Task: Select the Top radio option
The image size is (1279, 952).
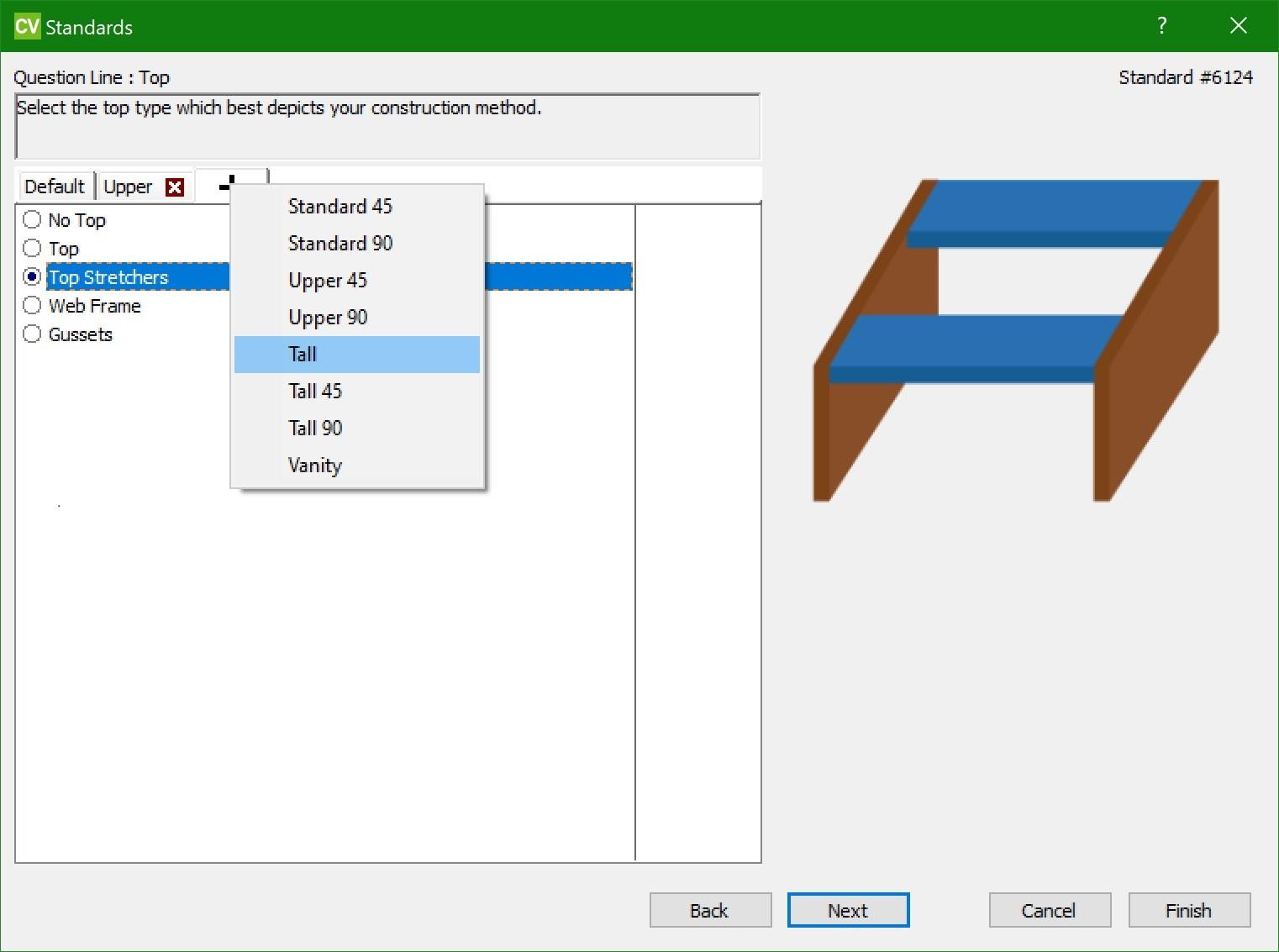Action: point(32,249)
